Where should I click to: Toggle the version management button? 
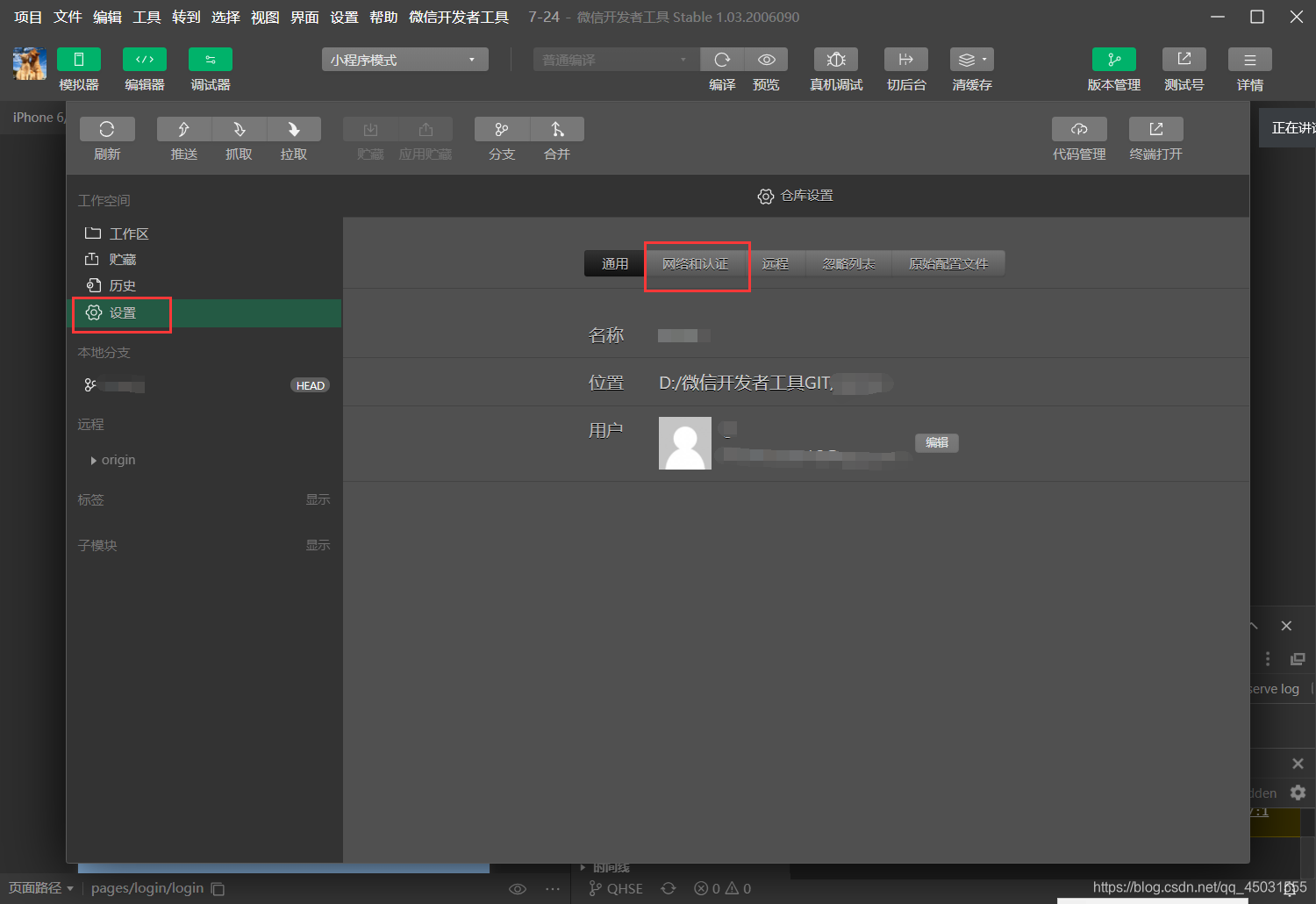[x=1114, y=60]
